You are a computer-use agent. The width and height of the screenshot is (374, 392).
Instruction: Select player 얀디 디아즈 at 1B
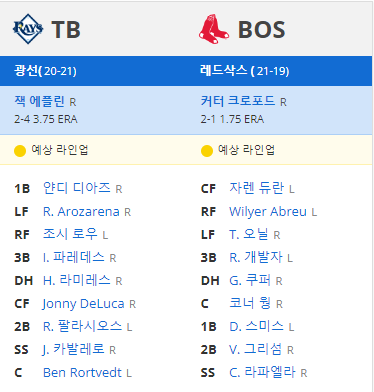pos(77,188)
